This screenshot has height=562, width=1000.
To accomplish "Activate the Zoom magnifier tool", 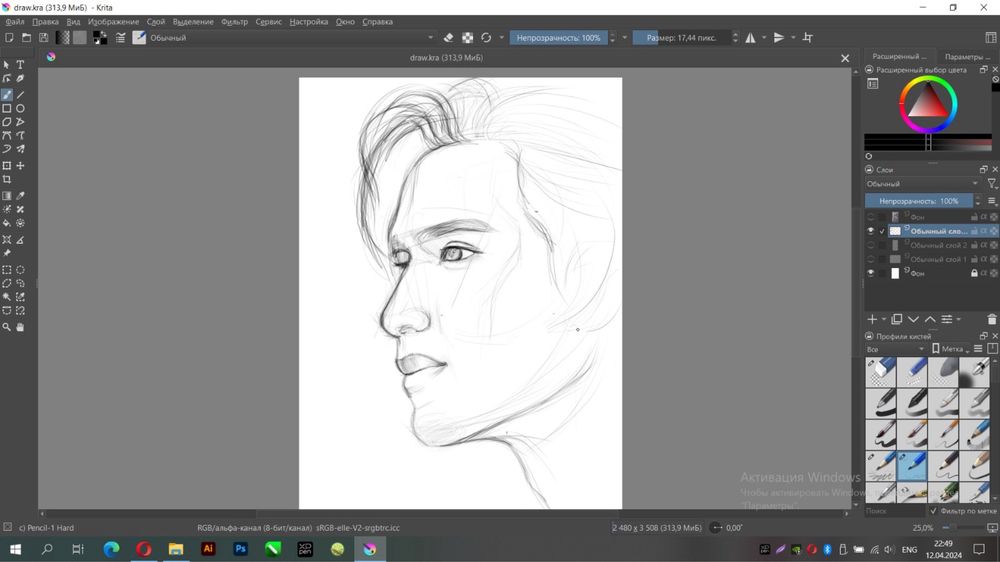I will pos(6,327).
